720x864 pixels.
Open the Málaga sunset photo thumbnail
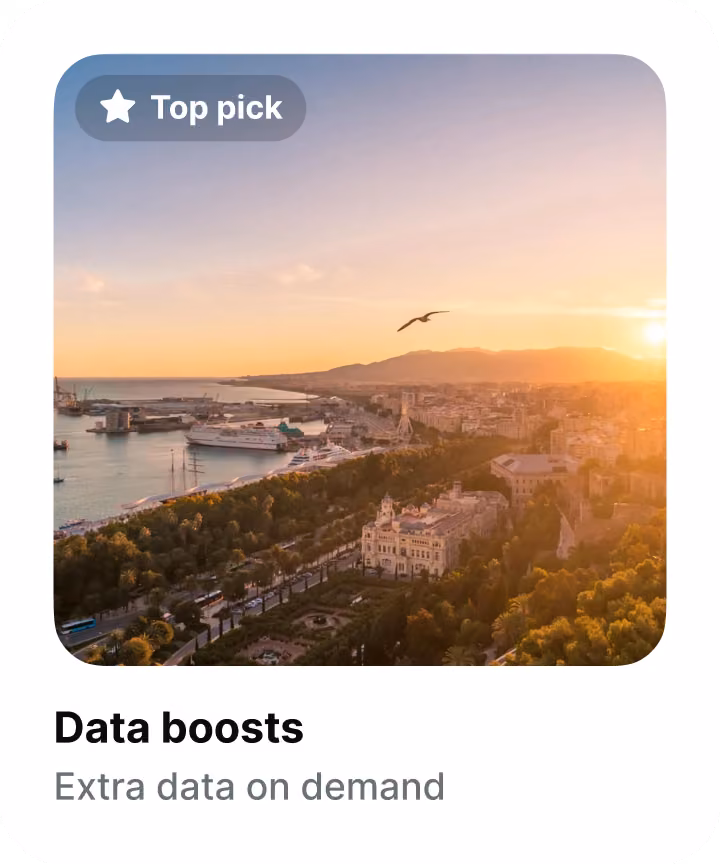(360, 360)
